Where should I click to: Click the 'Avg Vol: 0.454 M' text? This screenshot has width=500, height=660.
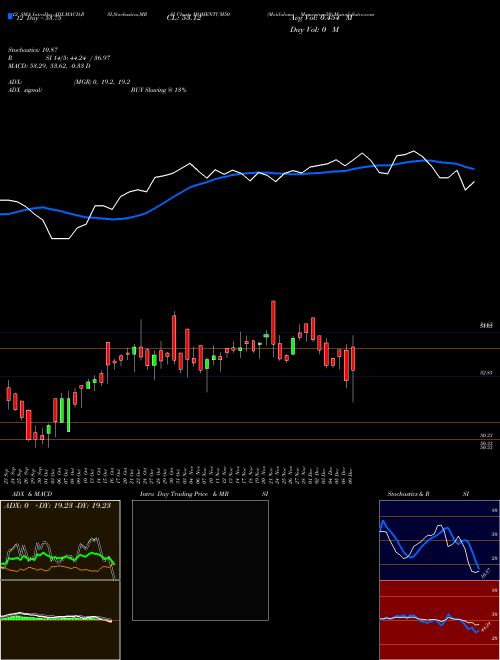[321, 18]
